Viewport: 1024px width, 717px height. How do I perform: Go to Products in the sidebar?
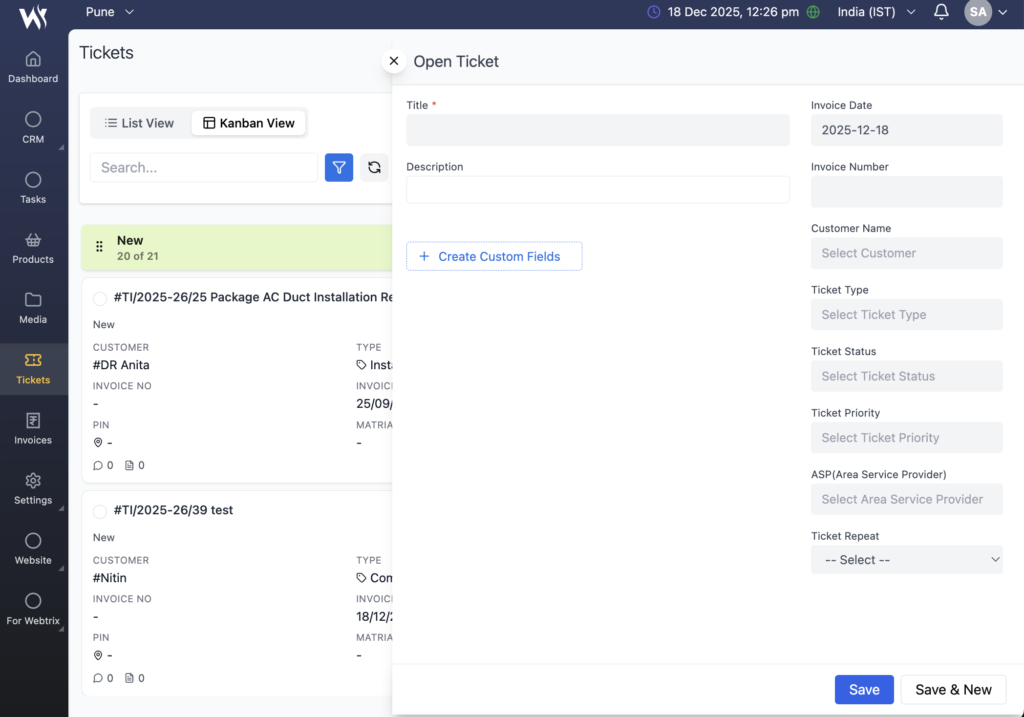point(33,248)
